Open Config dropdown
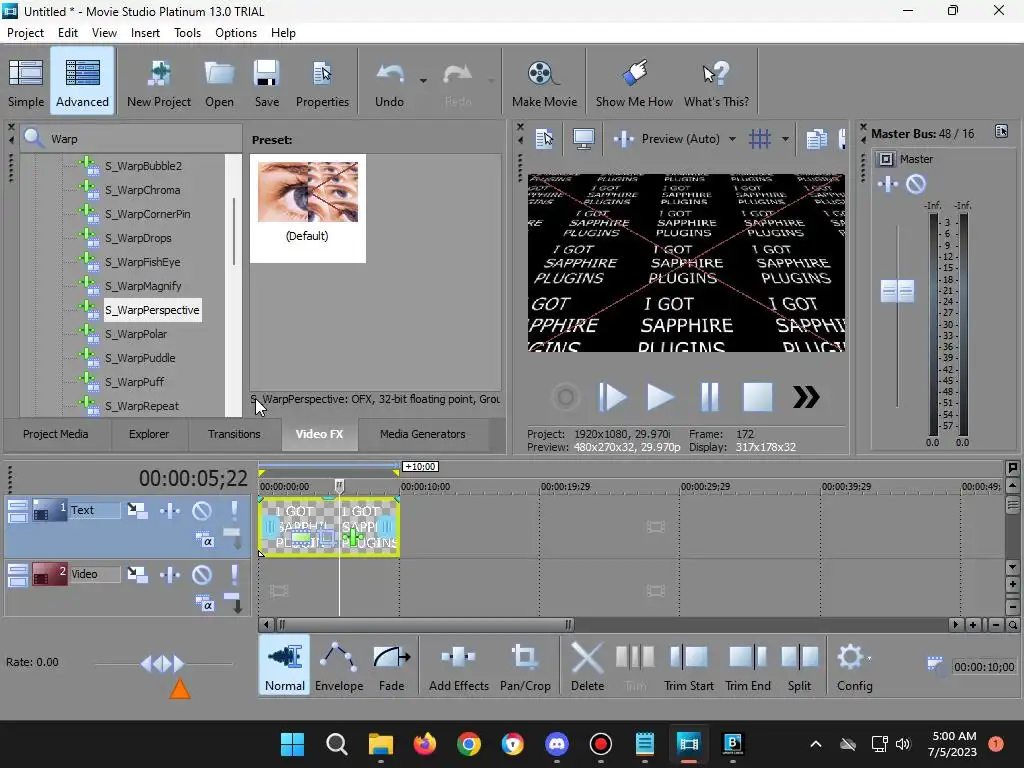 pos(854,666)
